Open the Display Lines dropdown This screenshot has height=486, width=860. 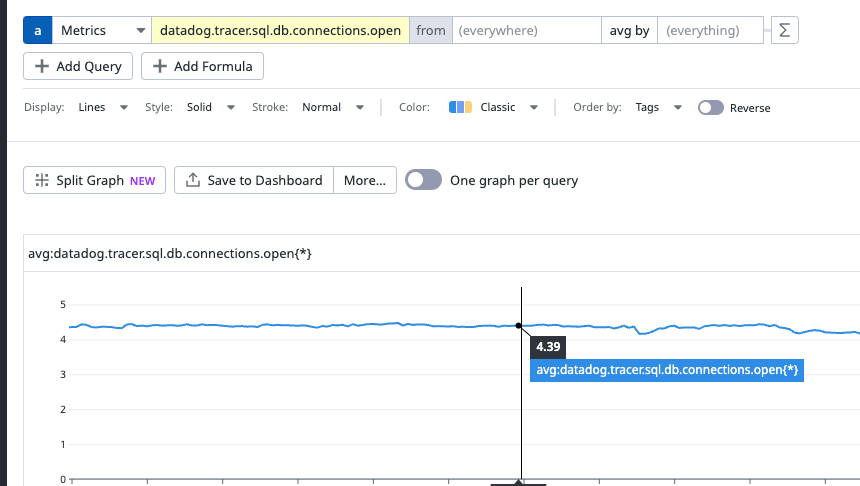coord(103,108)
